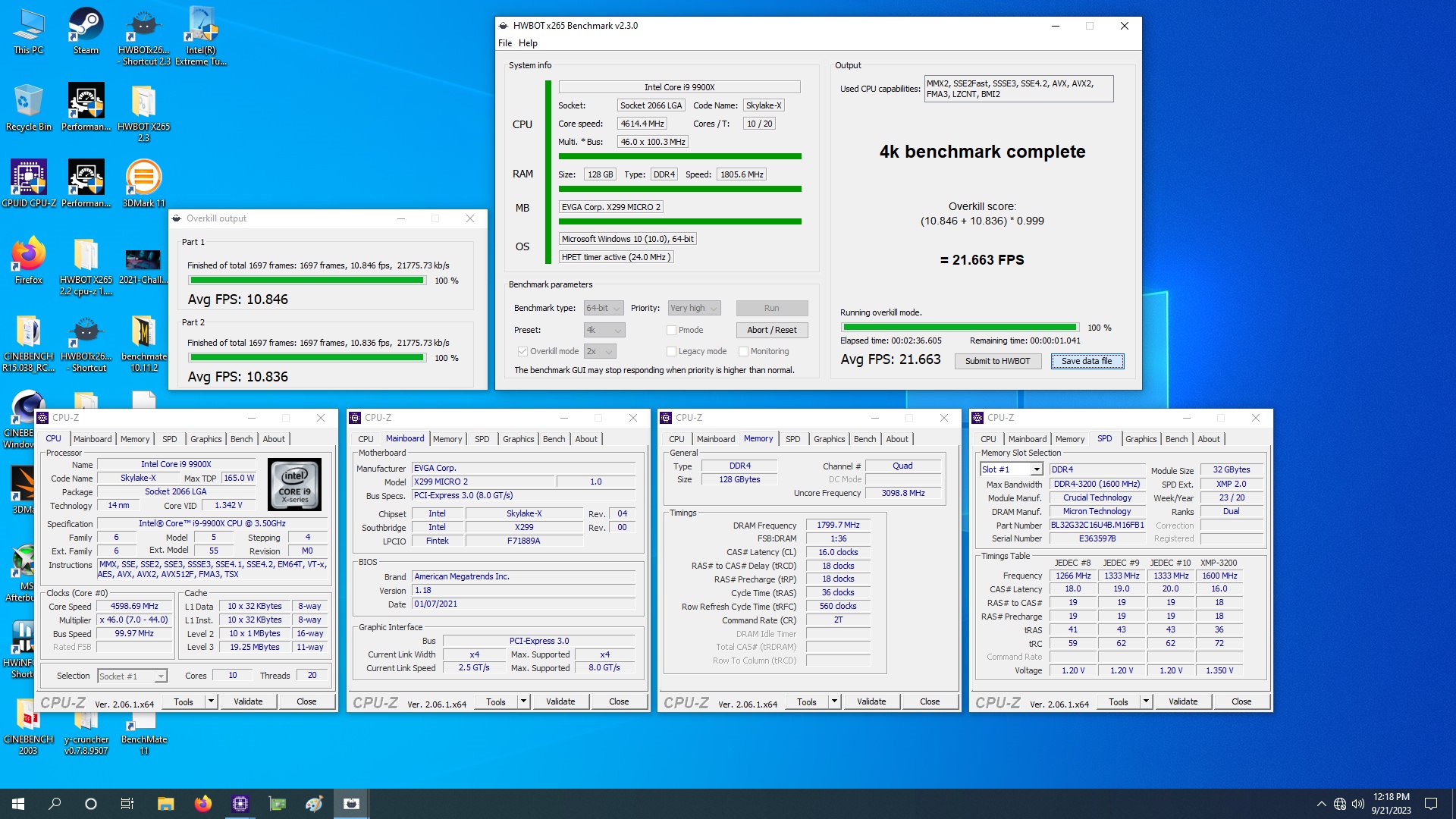Open Cortana circle on taskbar
Viewport: 1456px width, 819px height.
[91, 804]
